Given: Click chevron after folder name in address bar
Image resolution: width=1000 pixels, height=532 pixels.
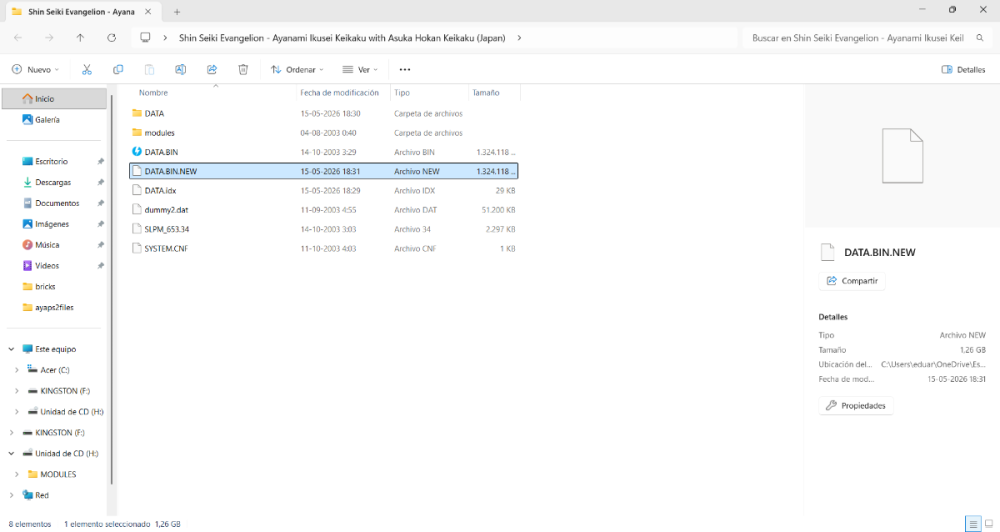Looking at the screenshot, I should (519, 38).
